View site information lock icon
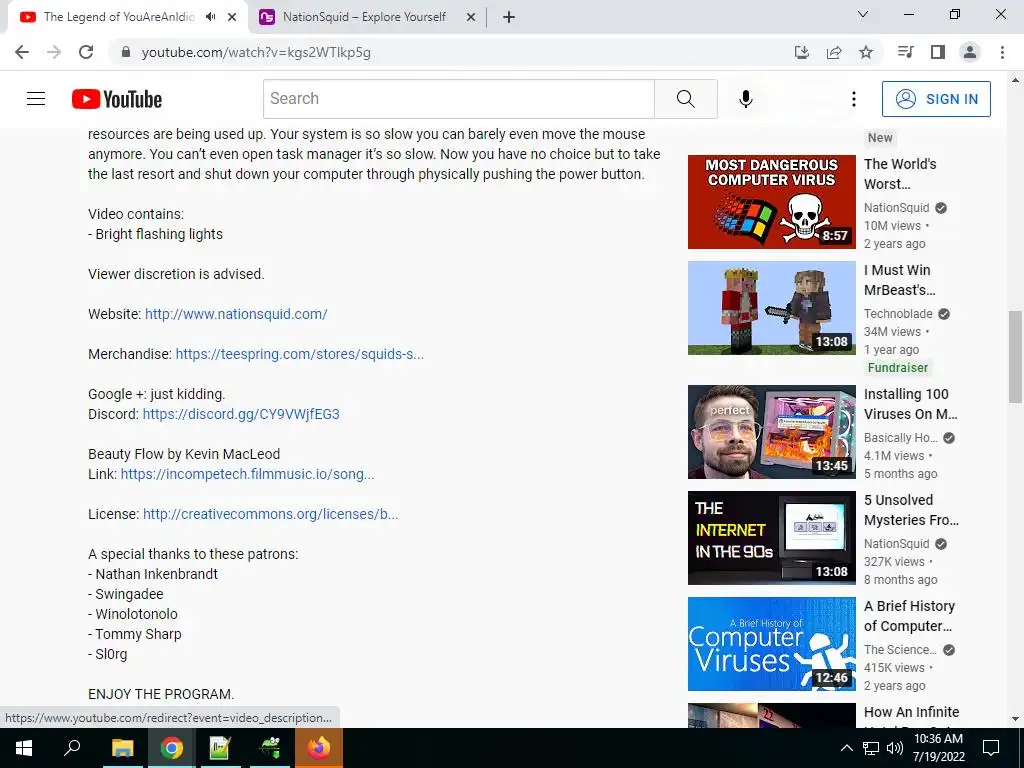The image size is (1024, 768). [126, 52]
